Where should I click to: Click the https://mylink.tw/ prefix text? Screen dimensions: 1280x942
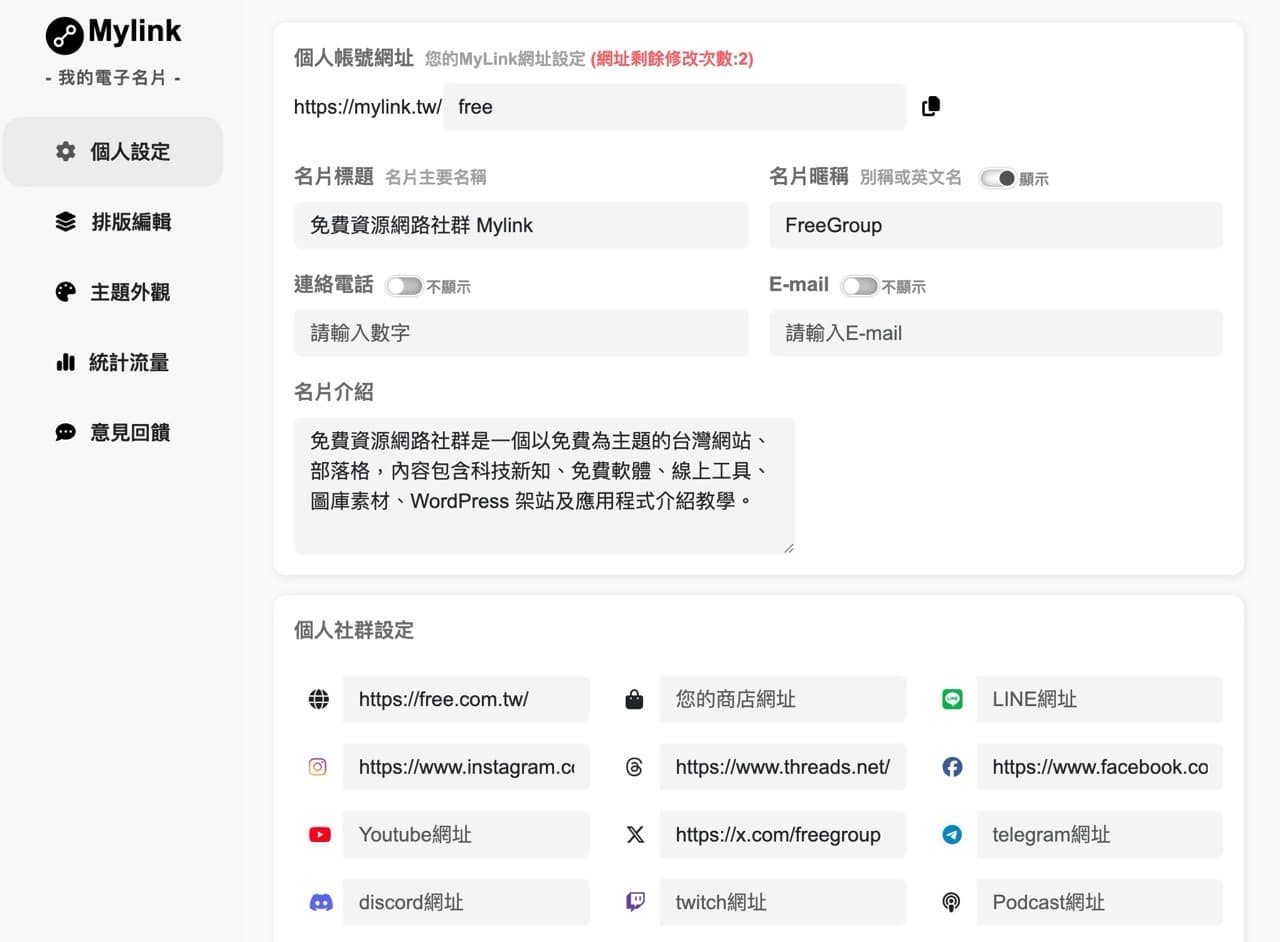point(367,107)
